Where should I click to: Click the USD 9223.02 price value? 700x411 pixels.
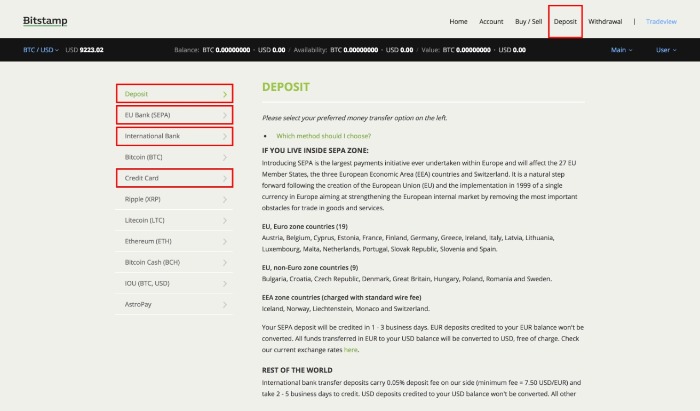point(84,50)
